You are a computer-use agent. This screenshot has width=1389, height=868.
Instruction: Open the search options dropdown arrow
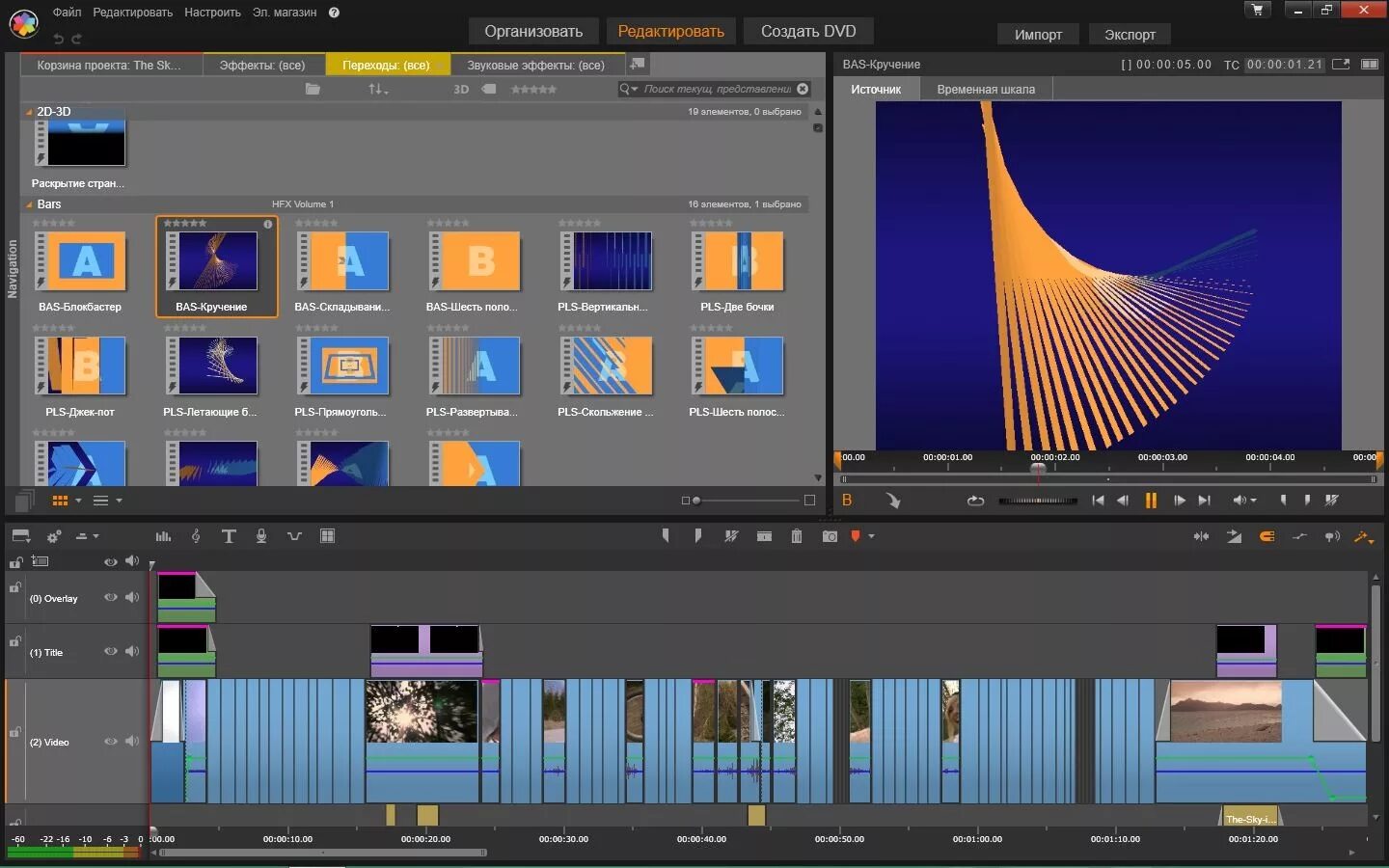pyautogui.click(x=635, y=90)
